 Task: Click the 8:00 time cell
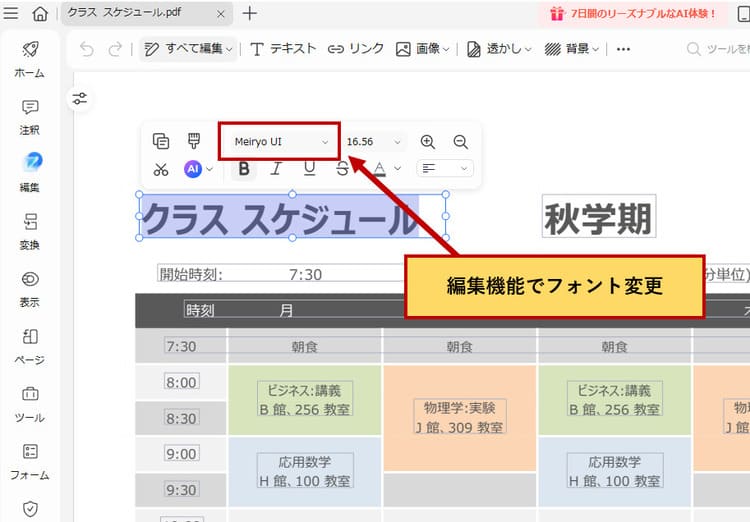pos(181,382)
